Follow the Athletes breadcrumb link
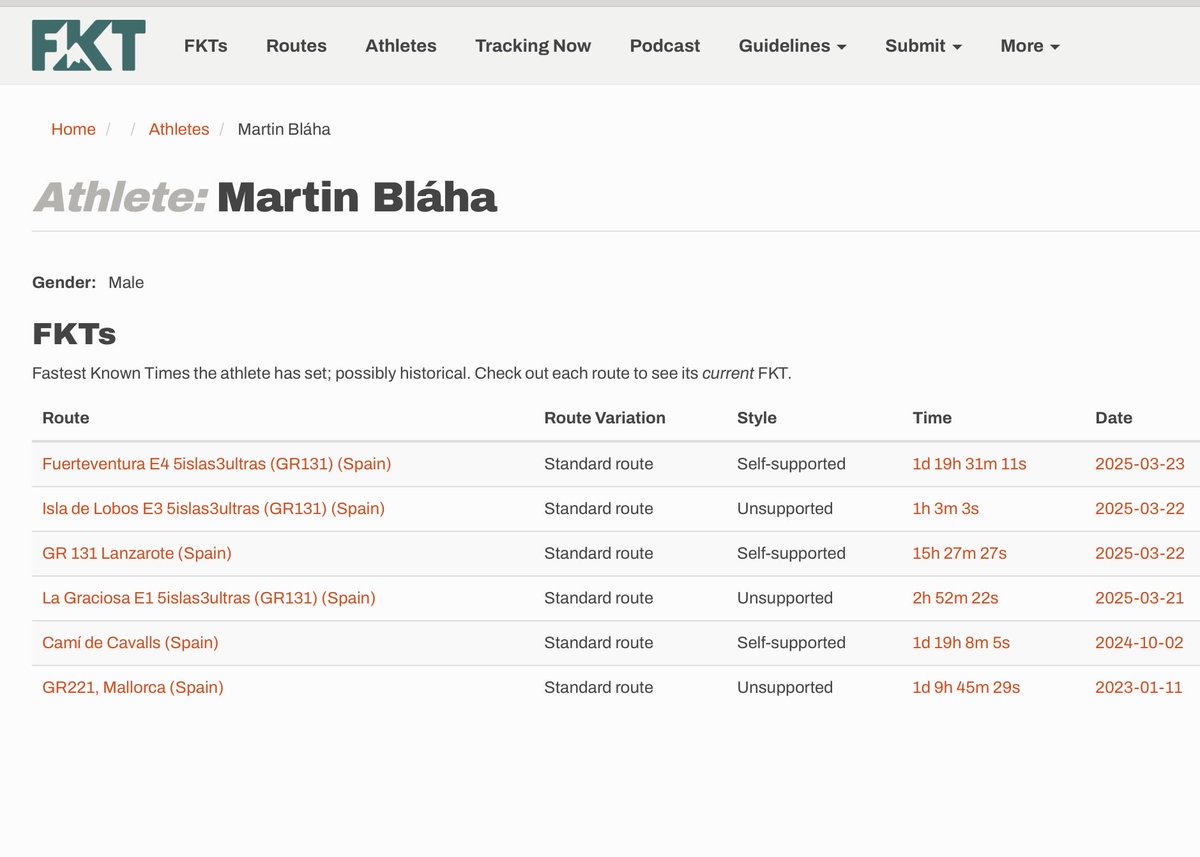 pyautogui.click(x=179, y=129)
